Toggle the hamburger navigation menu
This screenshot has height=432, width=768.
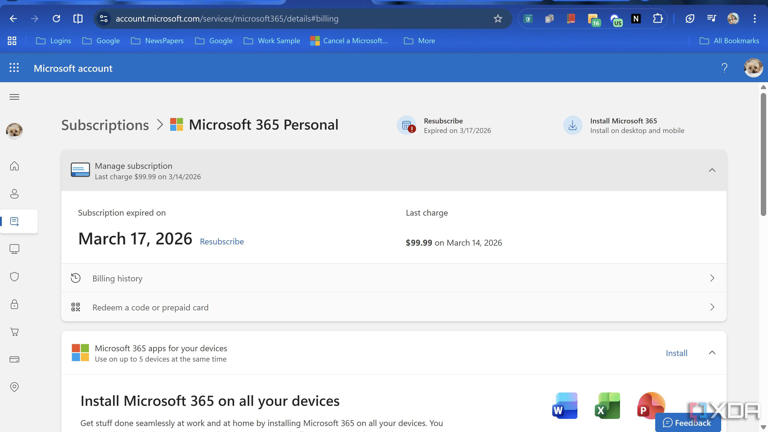click(x=14, y=97)
